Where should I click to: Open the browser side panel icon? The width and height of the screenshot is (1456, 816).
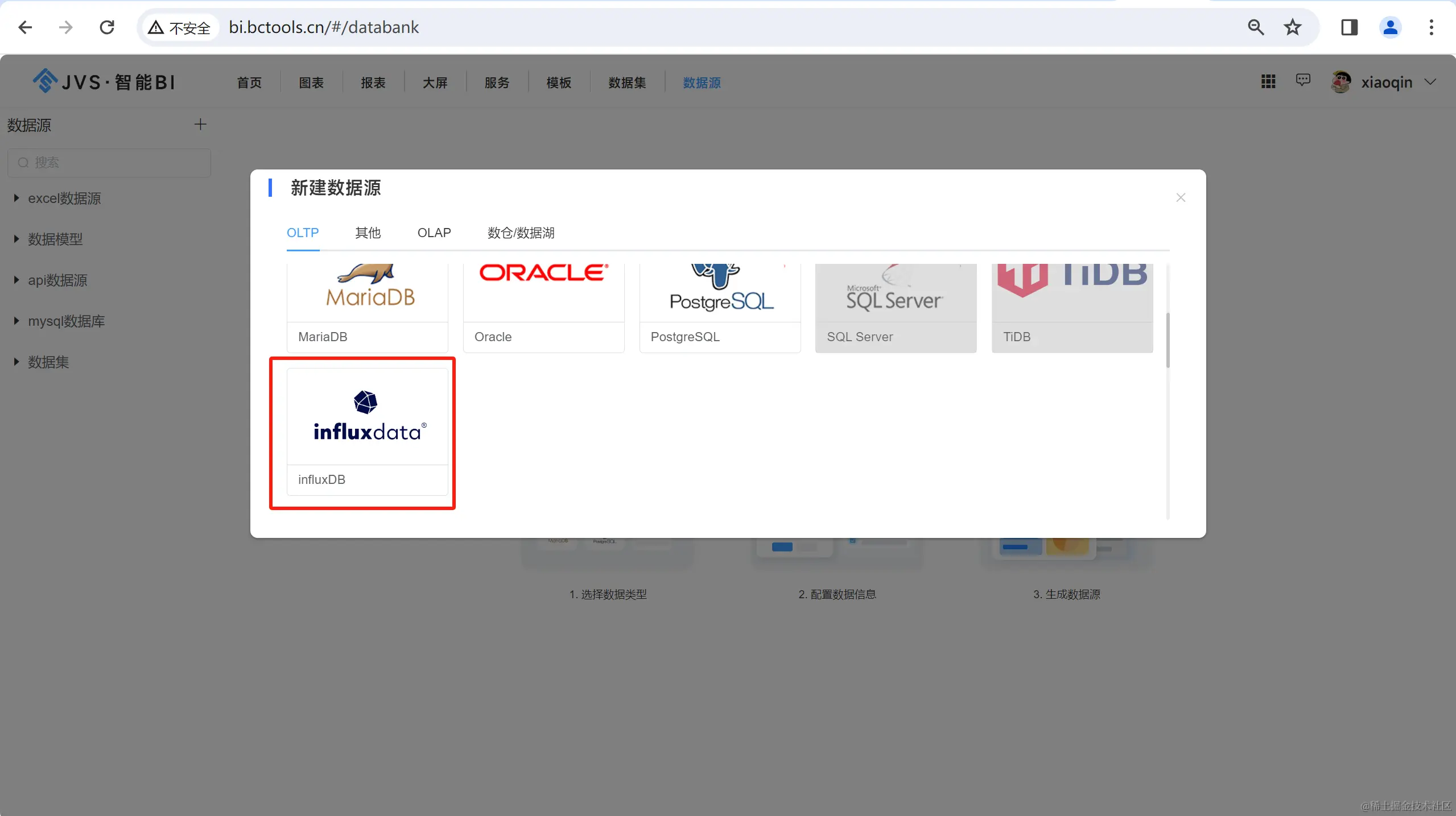[x=1349, y=27]
